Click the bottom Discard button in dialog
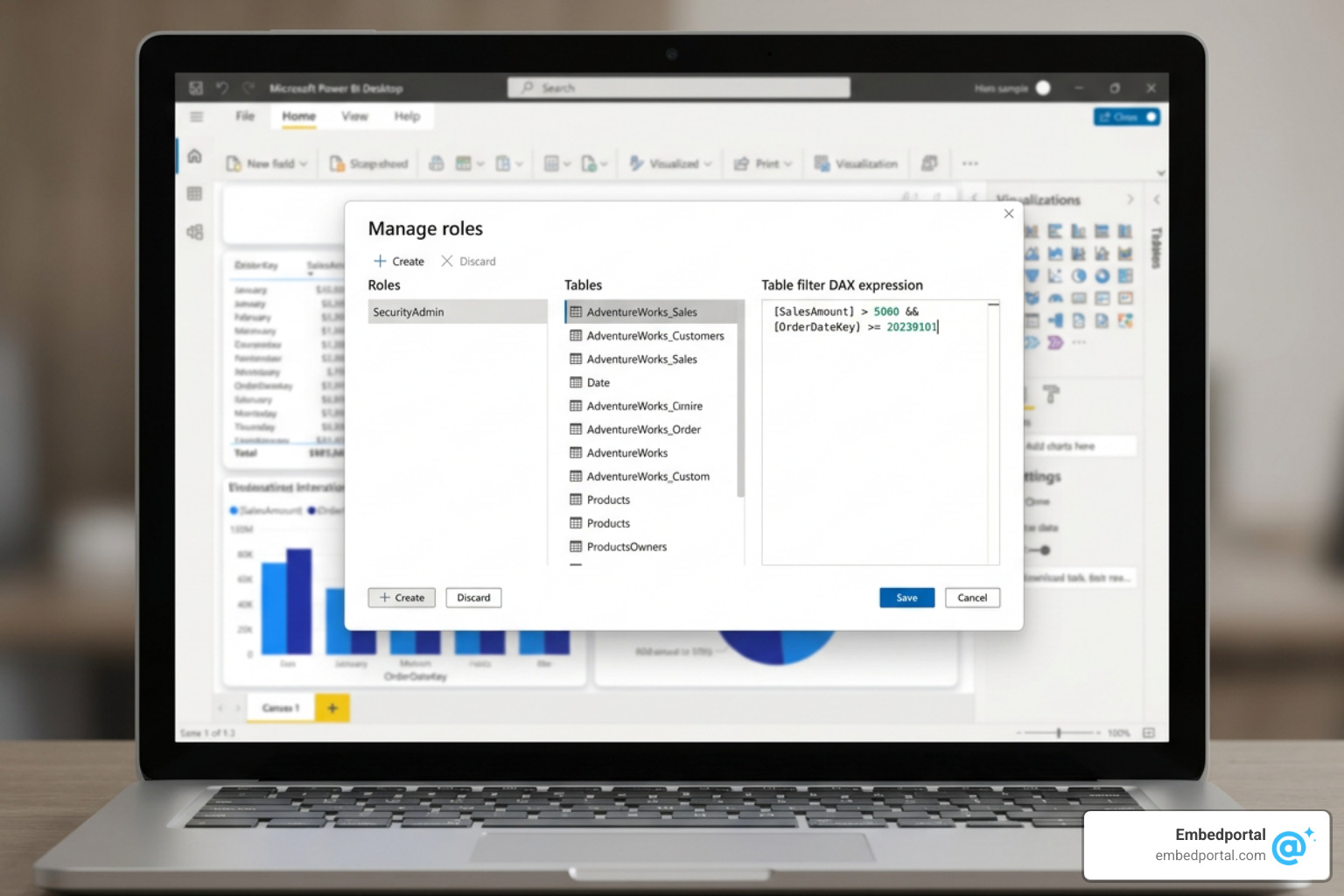The image size is (1344, 896). (473, 598)
